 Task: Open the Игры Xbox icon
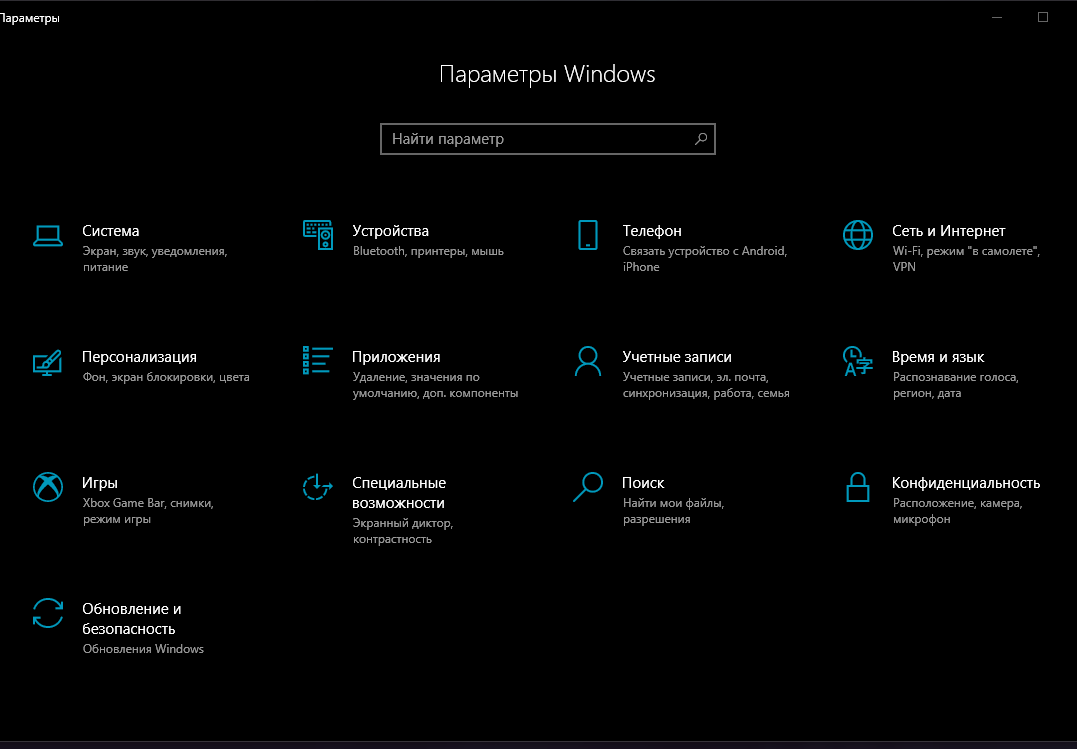[47, 487]
